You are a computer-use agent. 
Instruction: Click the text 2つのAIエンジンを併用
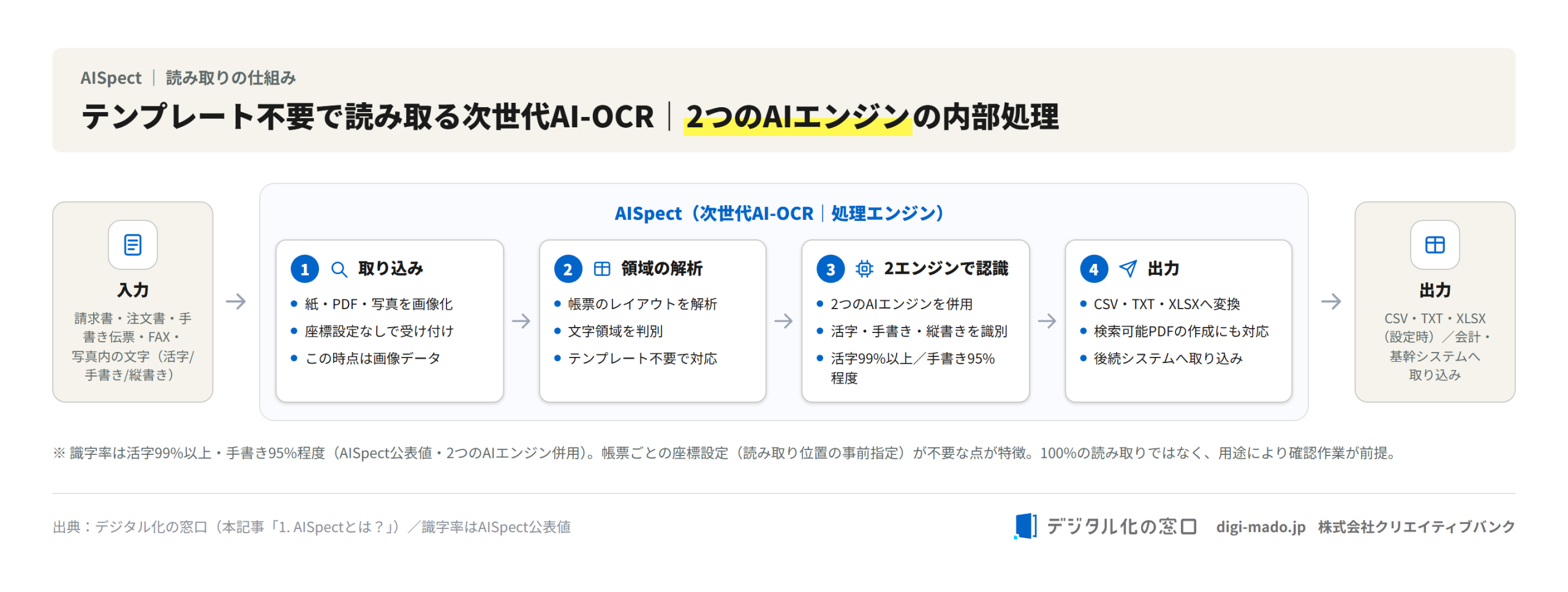click(901, 304)
